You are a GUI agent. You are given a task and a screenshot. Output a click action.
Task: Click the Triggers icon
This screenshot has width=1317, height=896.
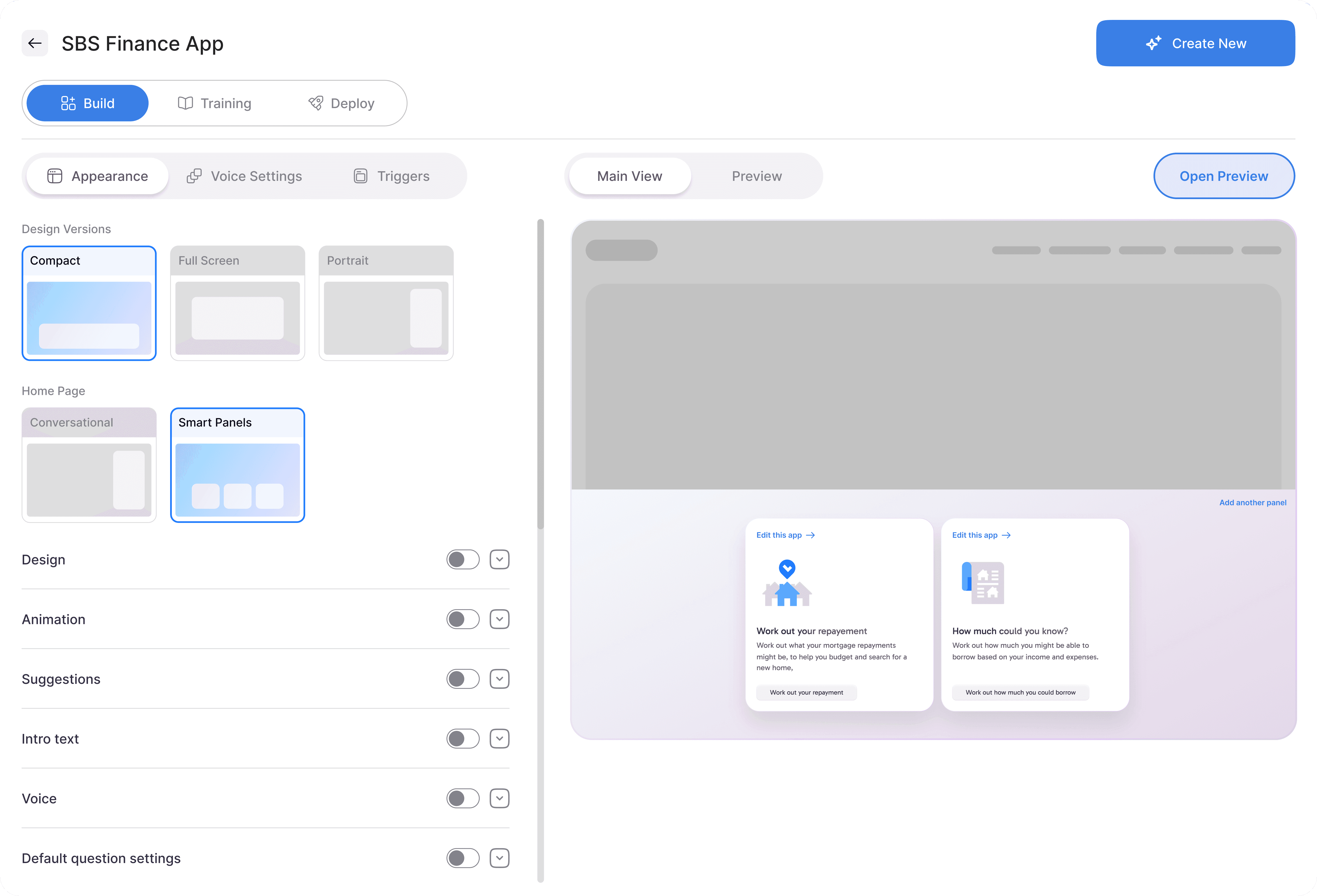point(360,176)
